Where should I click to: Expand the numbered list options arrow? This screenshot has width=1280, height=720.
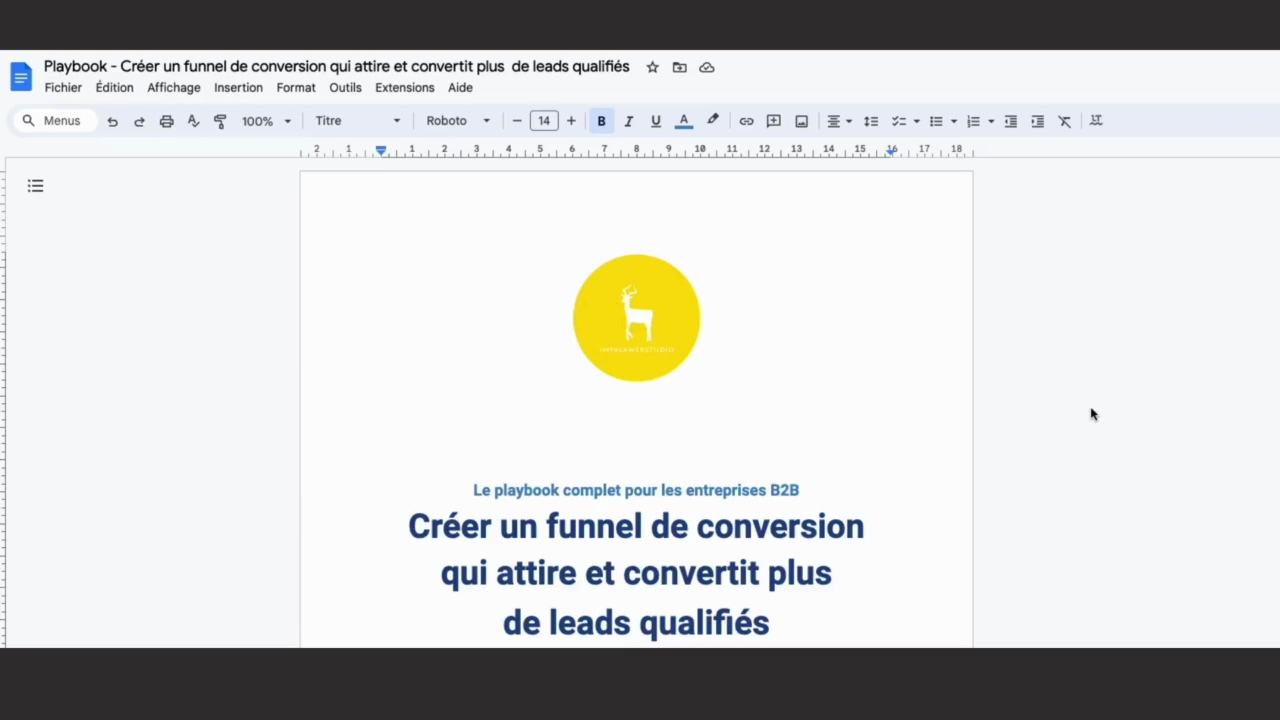click(991, 121)
